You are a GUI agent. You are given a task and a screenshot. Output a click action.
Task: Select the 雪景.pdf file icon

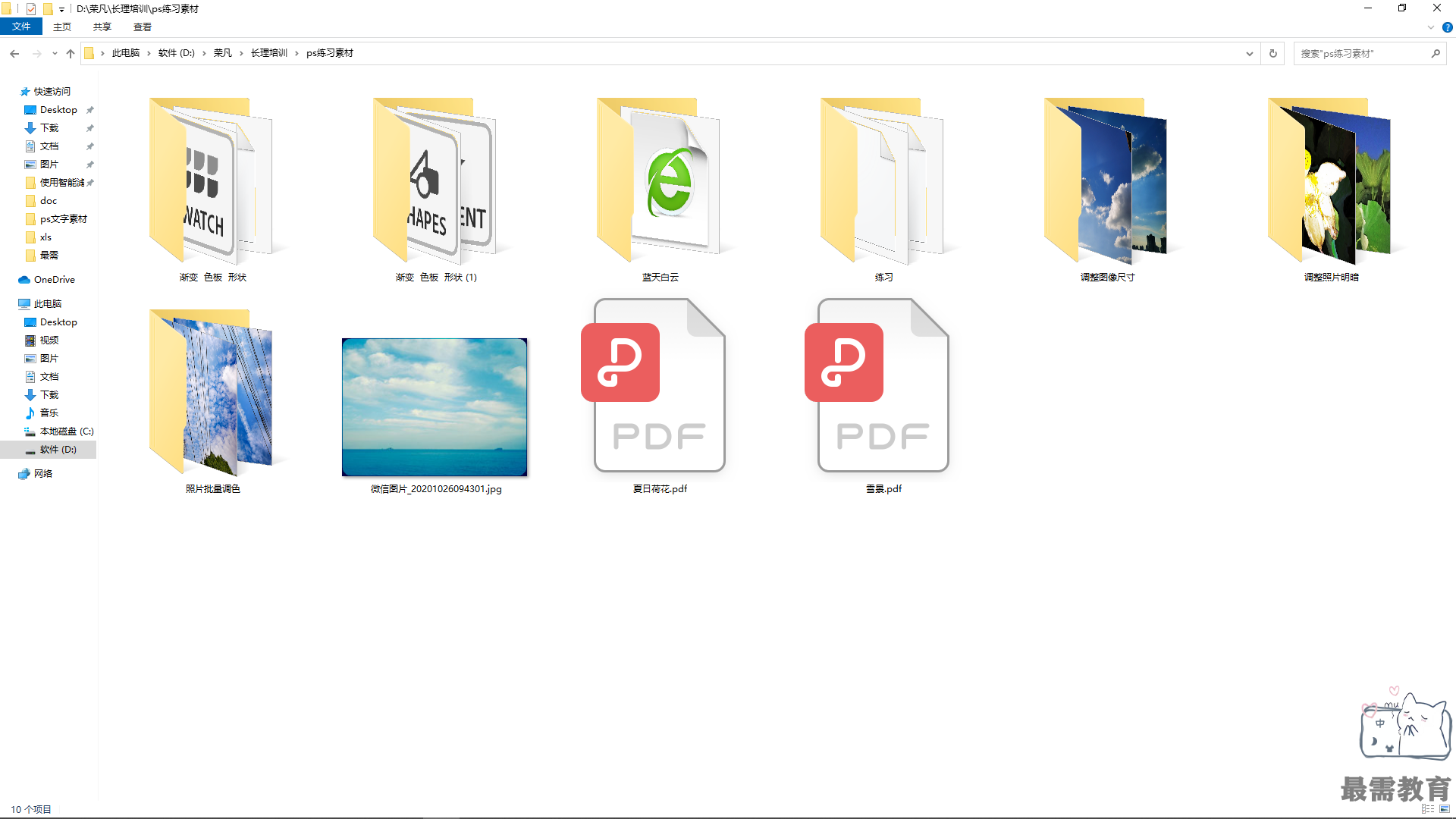(877, 385)
